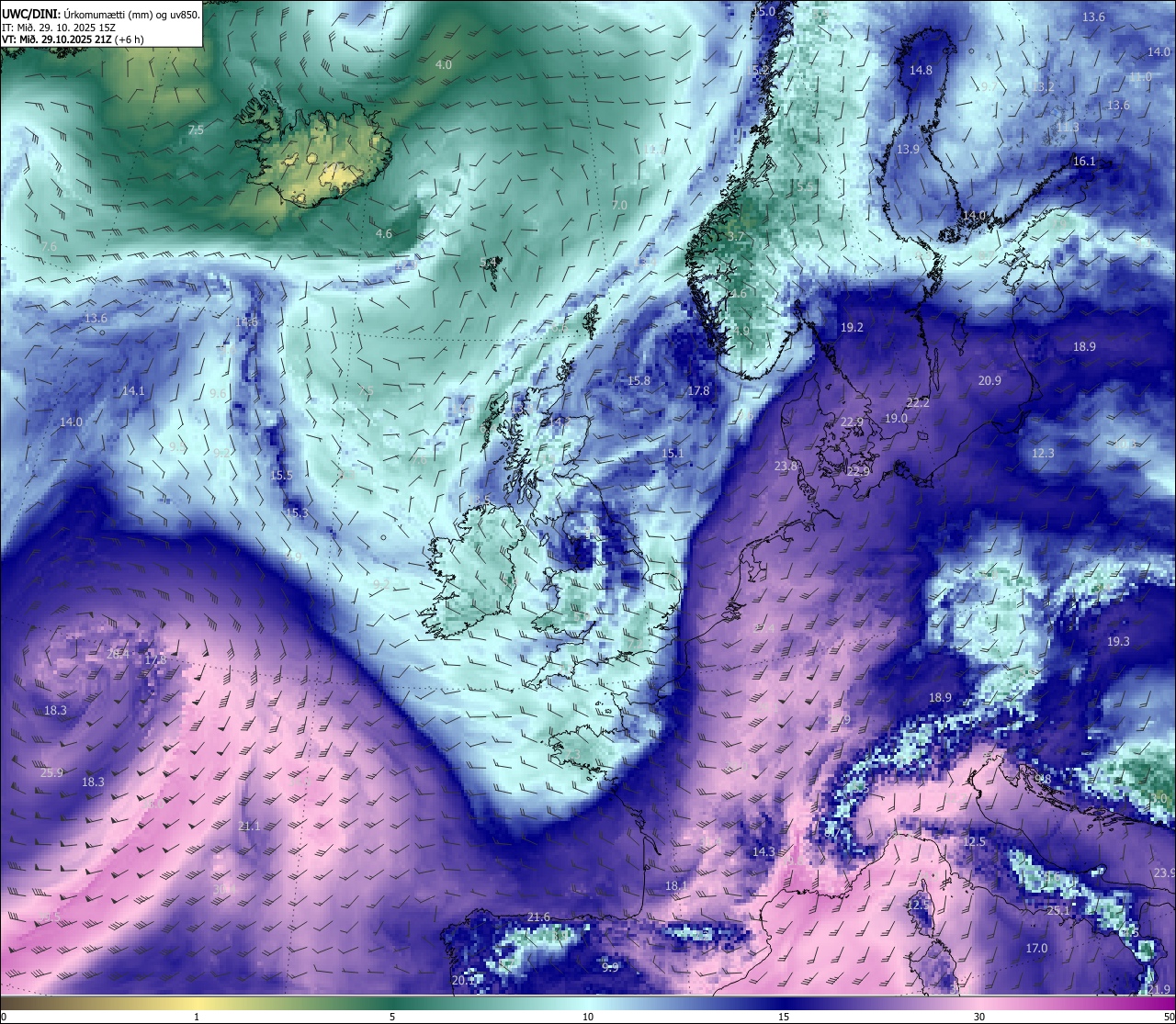
Task: Click the map value "21.1"
Action: [x=249, y=827]
